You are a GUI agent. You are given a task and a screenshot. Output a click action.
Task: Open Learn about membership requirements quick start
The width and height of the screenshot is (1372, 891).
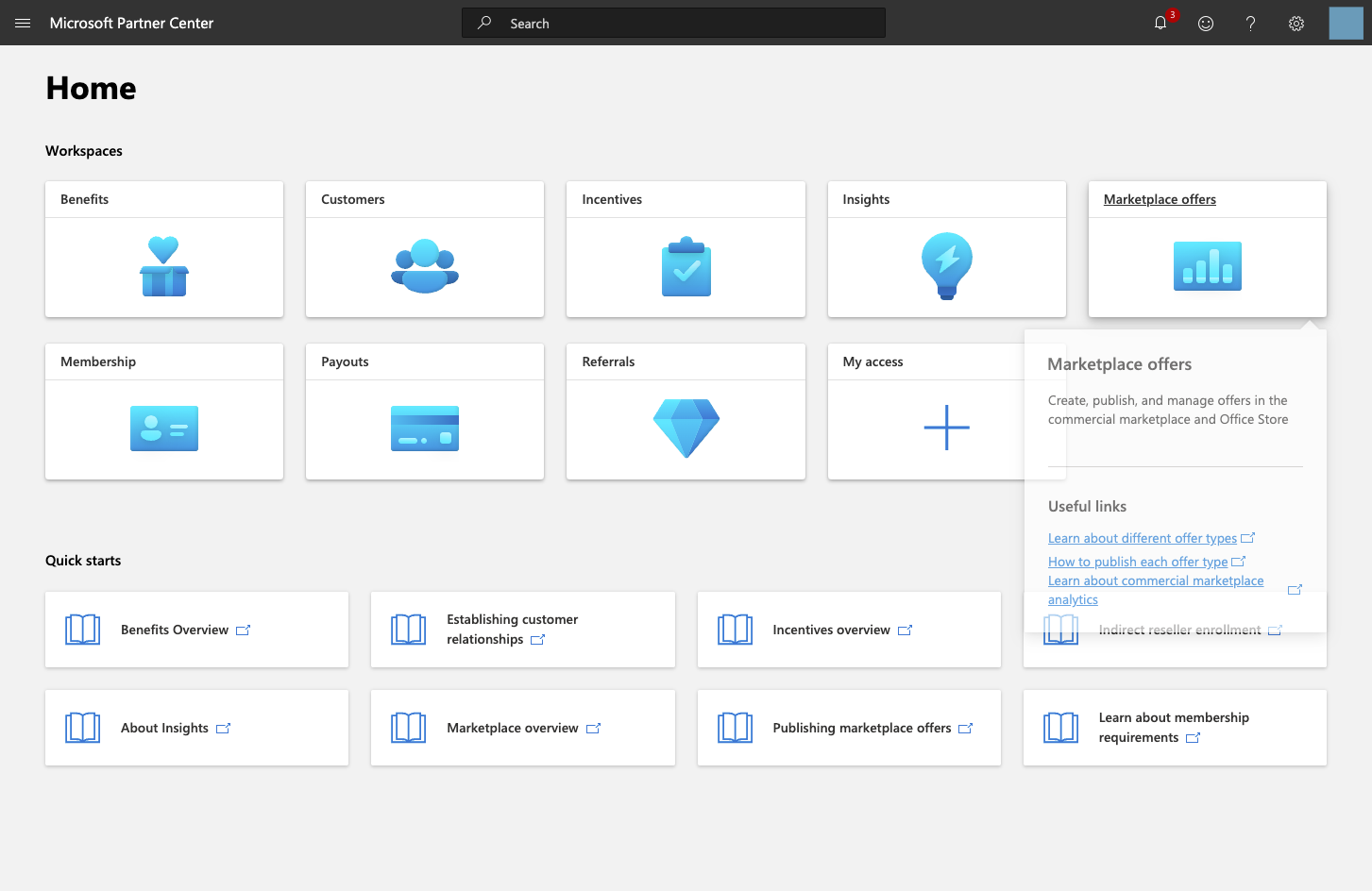pos(1175,728)
